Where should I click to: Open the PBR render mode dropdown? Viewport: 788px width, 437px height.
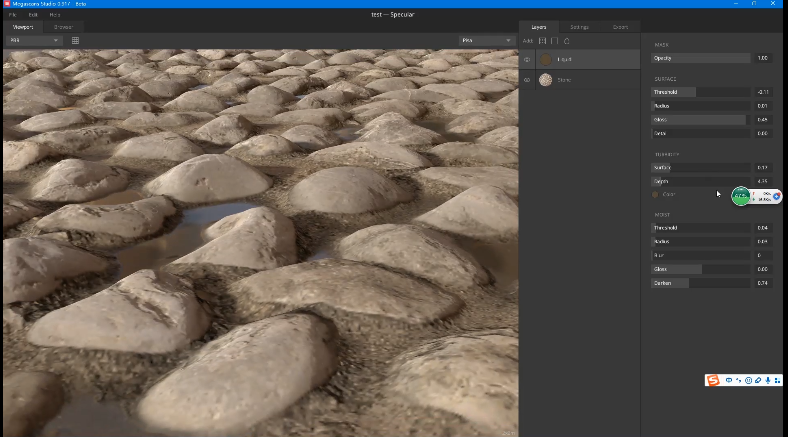point(33,40)
